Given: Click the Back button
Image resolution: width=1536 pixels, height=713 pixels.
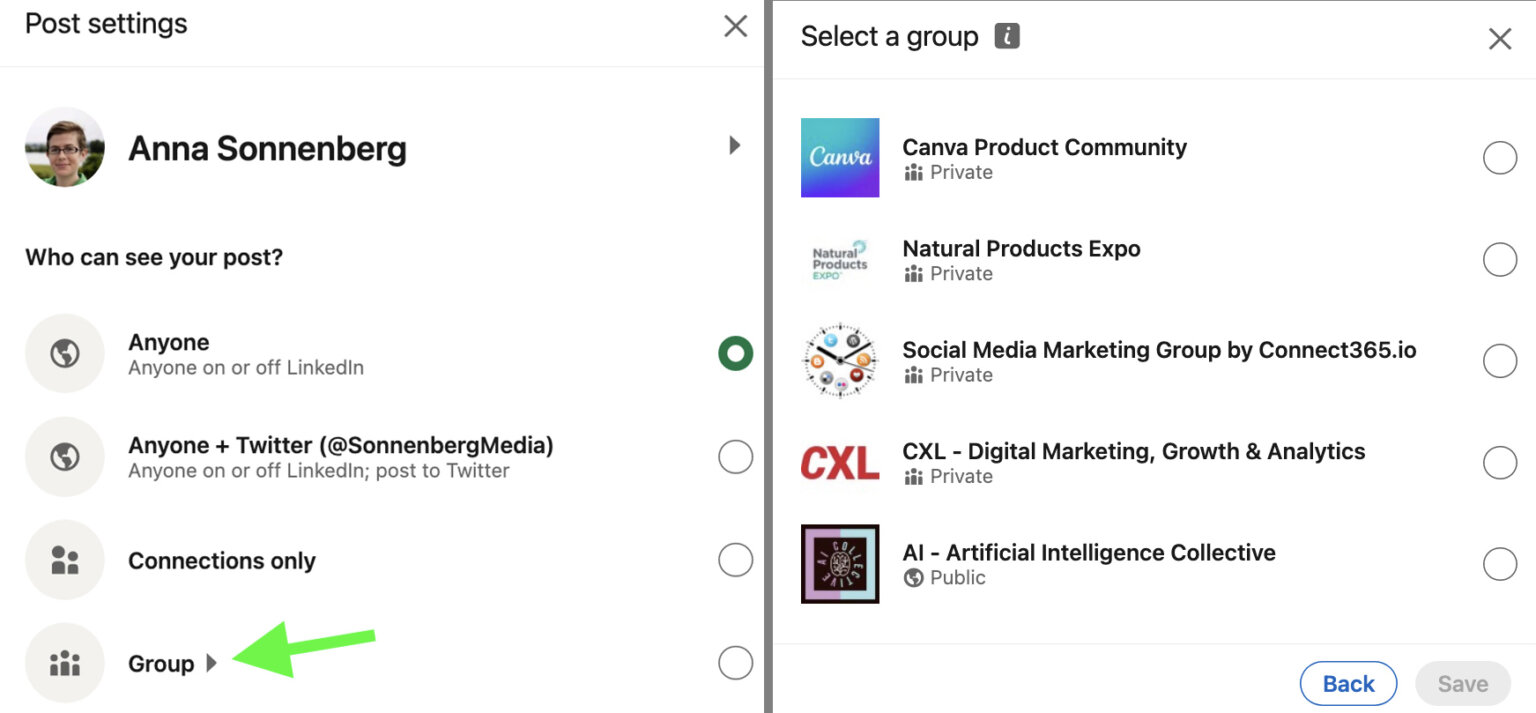Looking at the screenshot, I should click(1348, 683).
